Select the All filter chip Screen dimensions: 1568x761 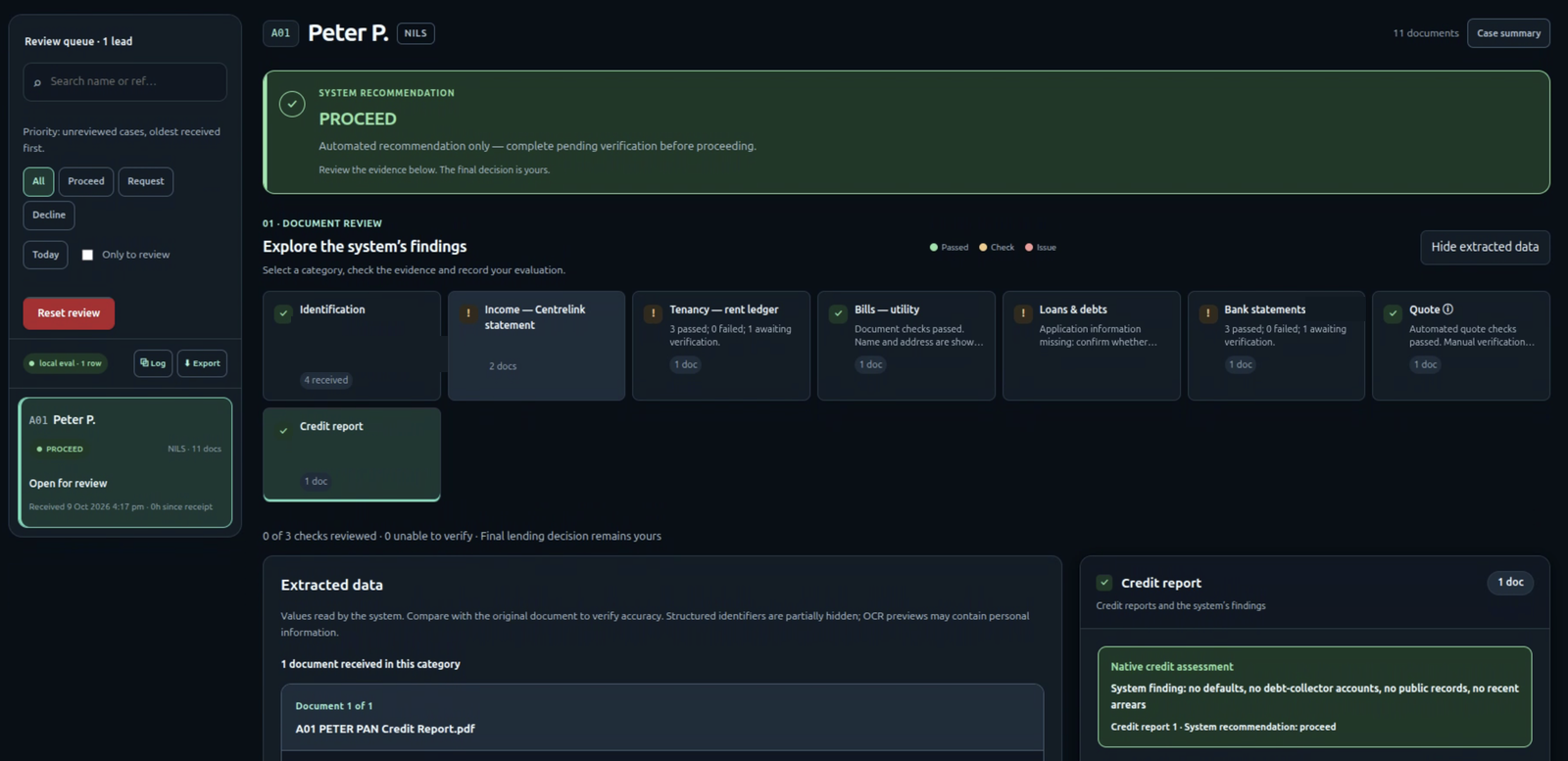click(38, 181)
